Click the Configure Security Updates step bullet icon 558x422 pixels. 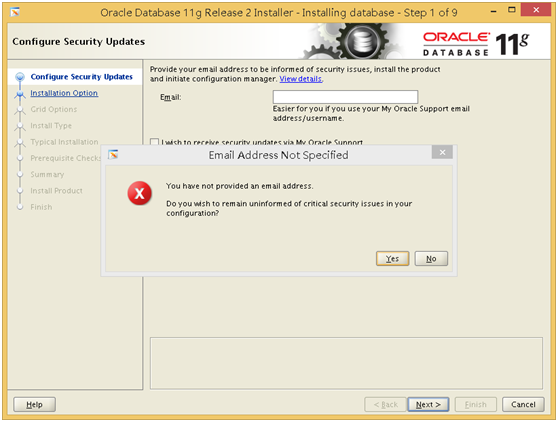(x=20, y=77)
